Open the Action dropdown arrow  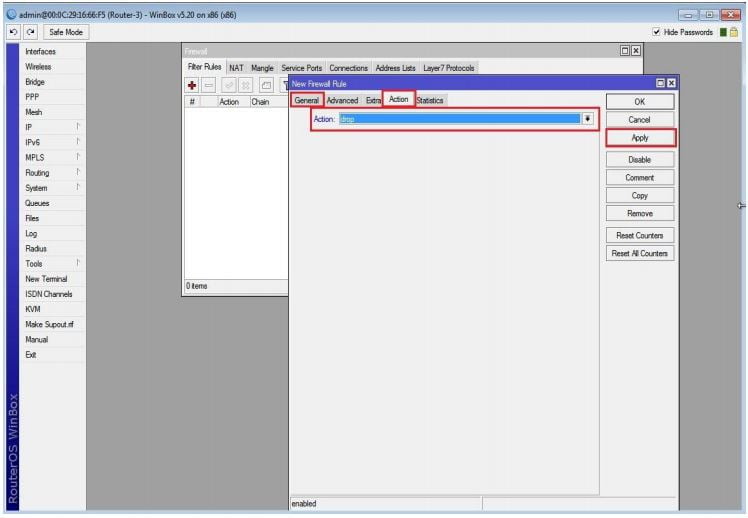588,118
